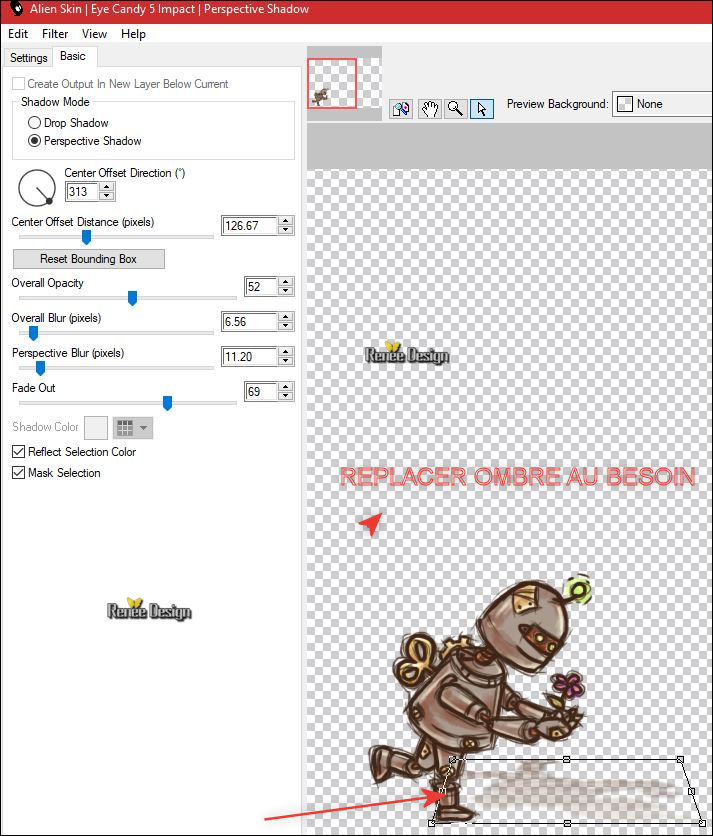Click the top-middle bounding box handle
Image resolution: width=713 pixels, height=836 pixels.
click(x=566, y=759)
